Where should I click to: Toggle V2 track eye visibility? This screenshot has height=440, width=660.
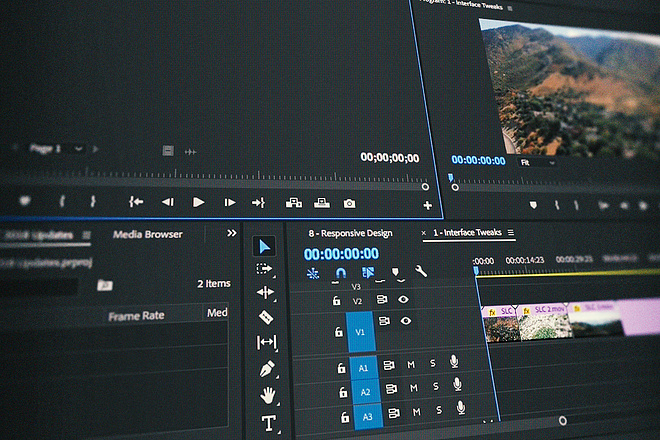pos(403,299)
